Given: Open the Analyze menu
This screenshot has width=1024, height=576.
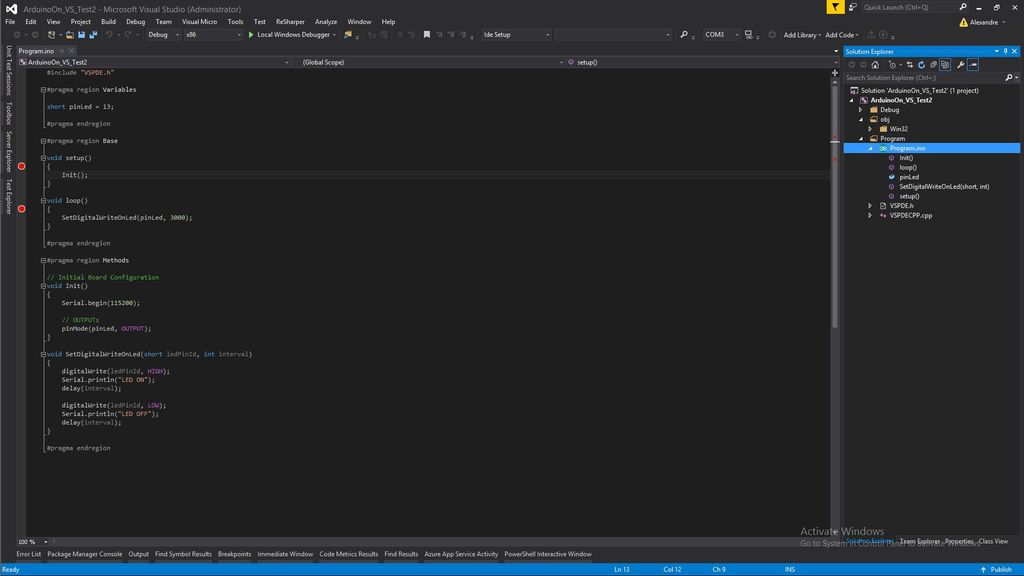Looking at the screenshot, I should [326, 22].
